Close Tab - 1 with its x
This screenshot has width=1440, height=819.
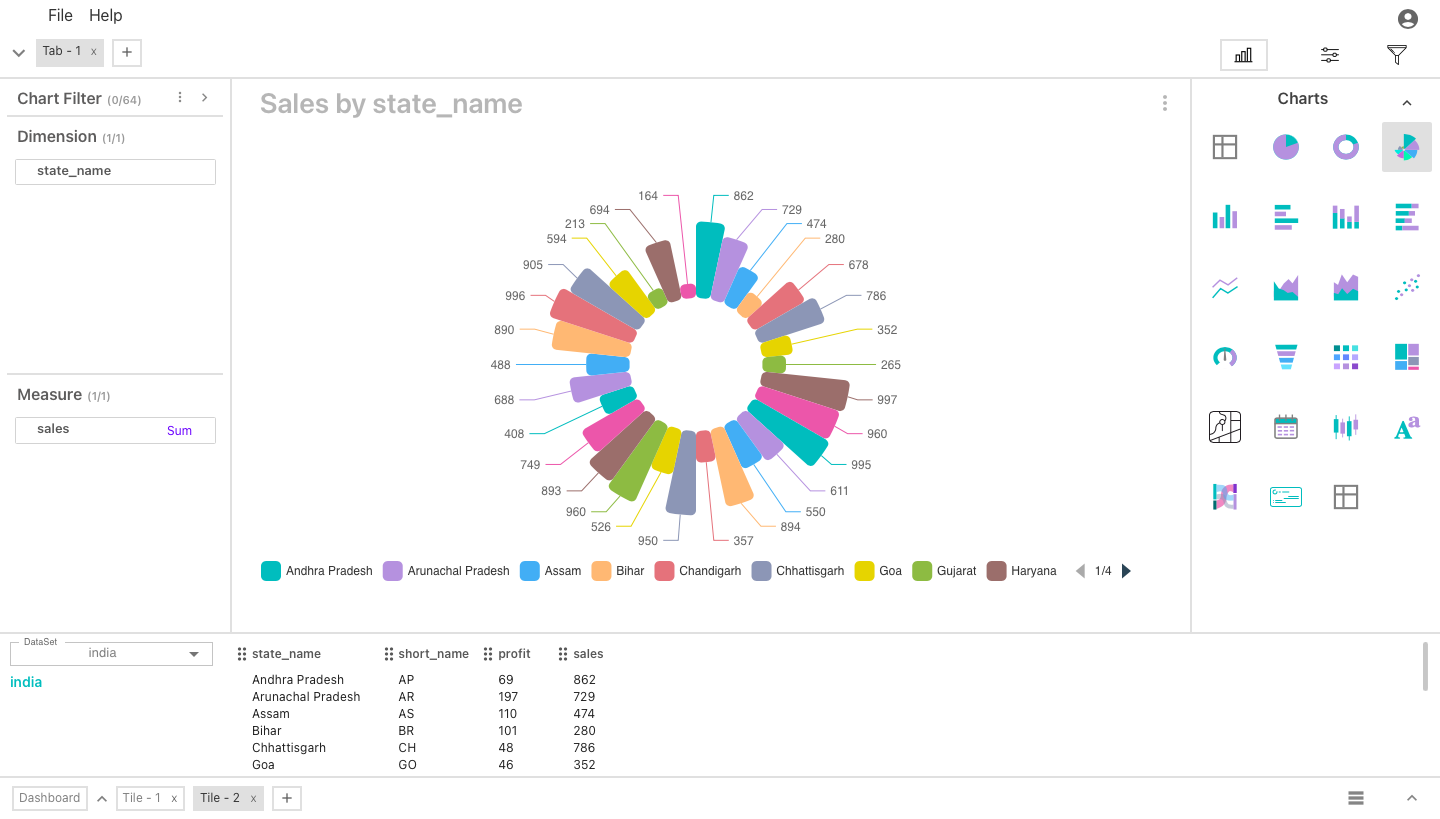tap(94, 52)
